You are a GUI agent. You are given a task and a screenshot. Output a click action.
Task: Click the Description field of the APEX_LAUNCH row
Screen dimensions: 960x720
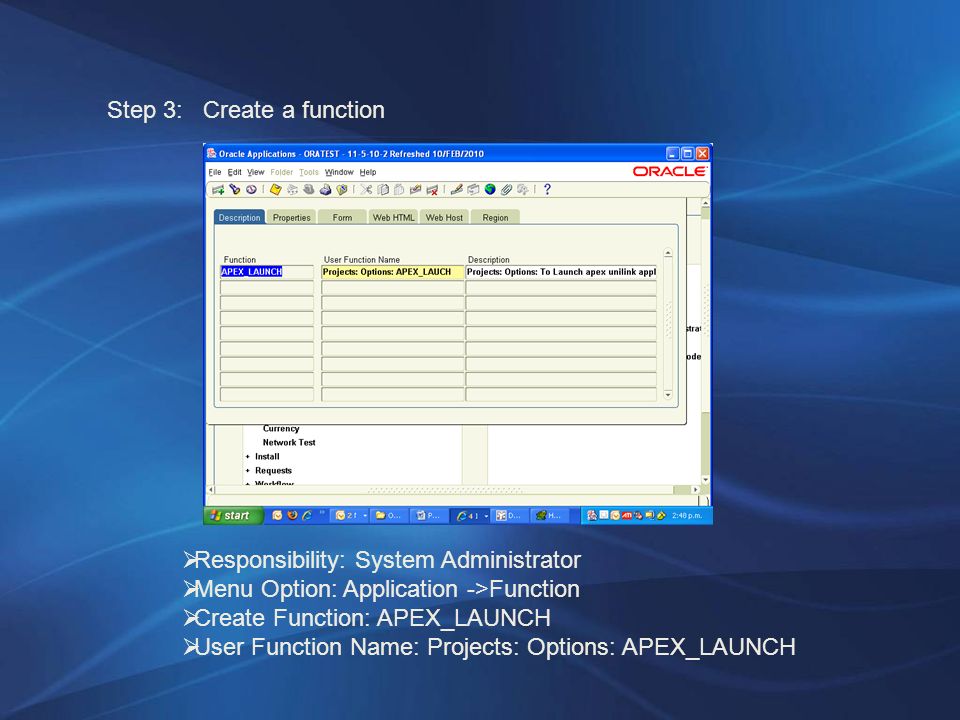pyautogui.click(x=561, y=272)
